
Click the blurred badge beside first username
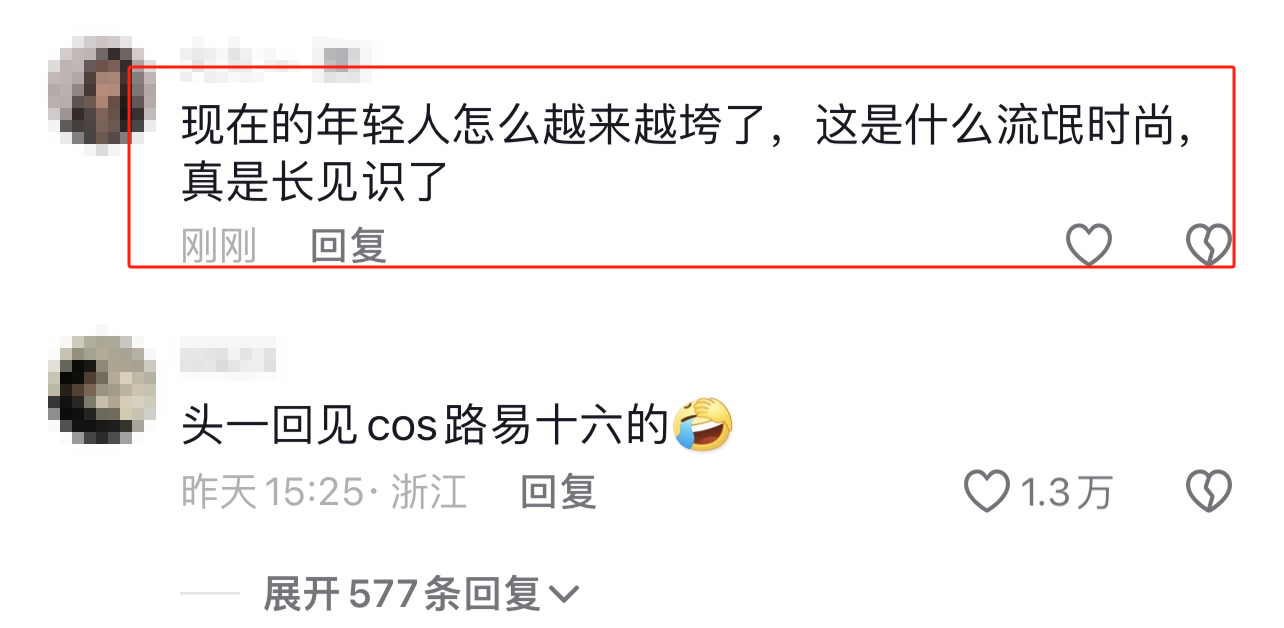point(343,56)
